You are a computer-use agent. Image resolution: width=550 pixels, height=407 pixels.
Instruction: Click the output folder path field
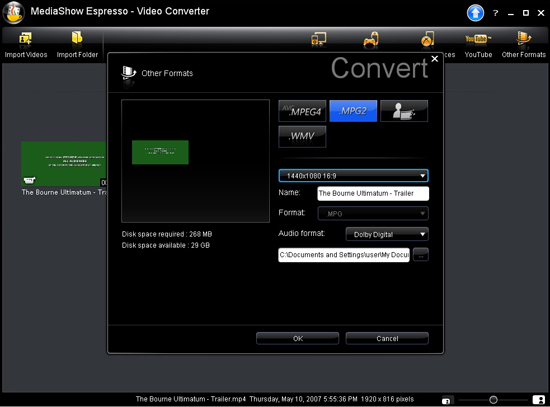344,255
